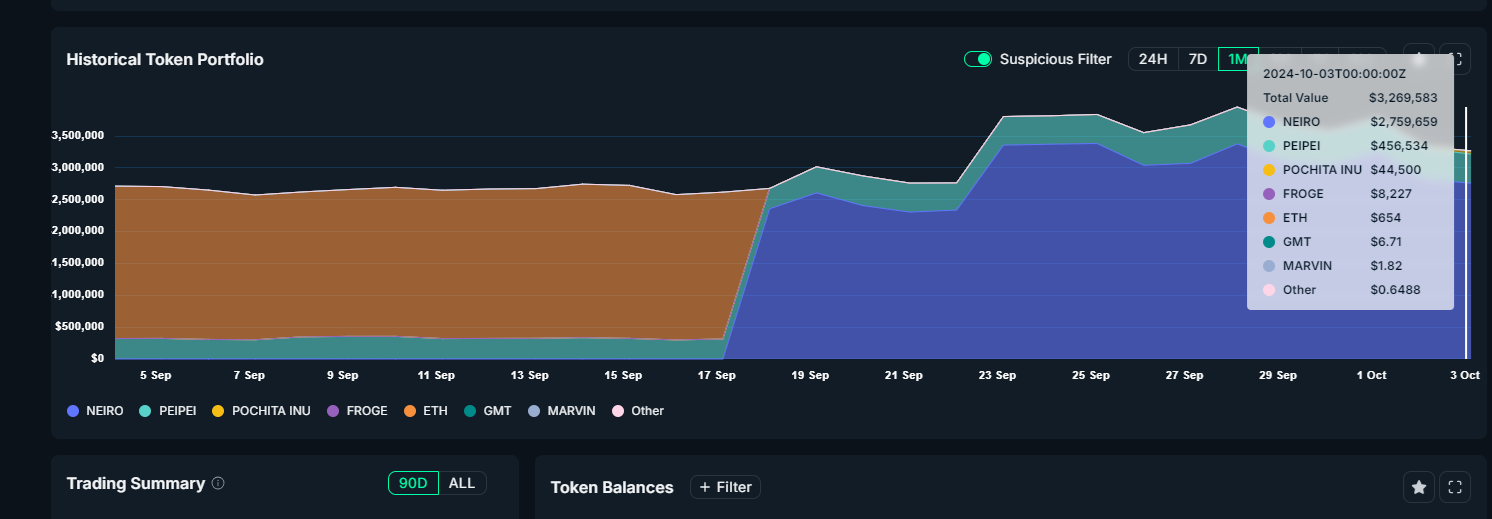Add a Filter to Token Balances
Image resolution: width=1492 pixels, height=519 pixels.
coord(725,487)
